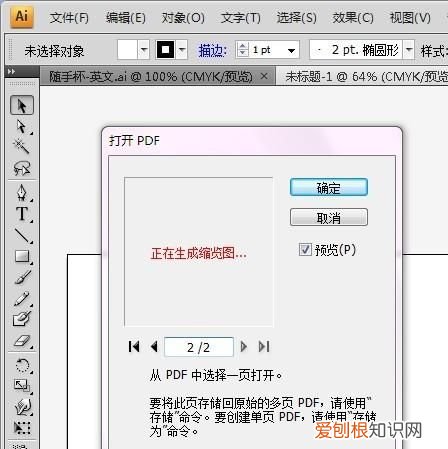Screen dimensions: 448x449
Task: Click the 未选择对象 status label
Action: click(x=54, y=51)
